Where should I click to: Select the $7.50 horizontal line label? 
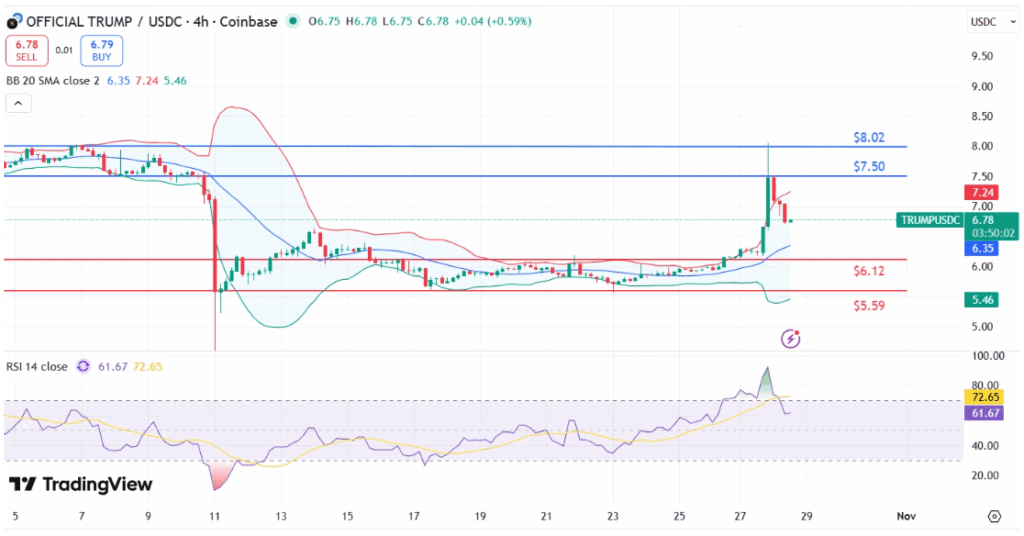click(x=868, y=167)
